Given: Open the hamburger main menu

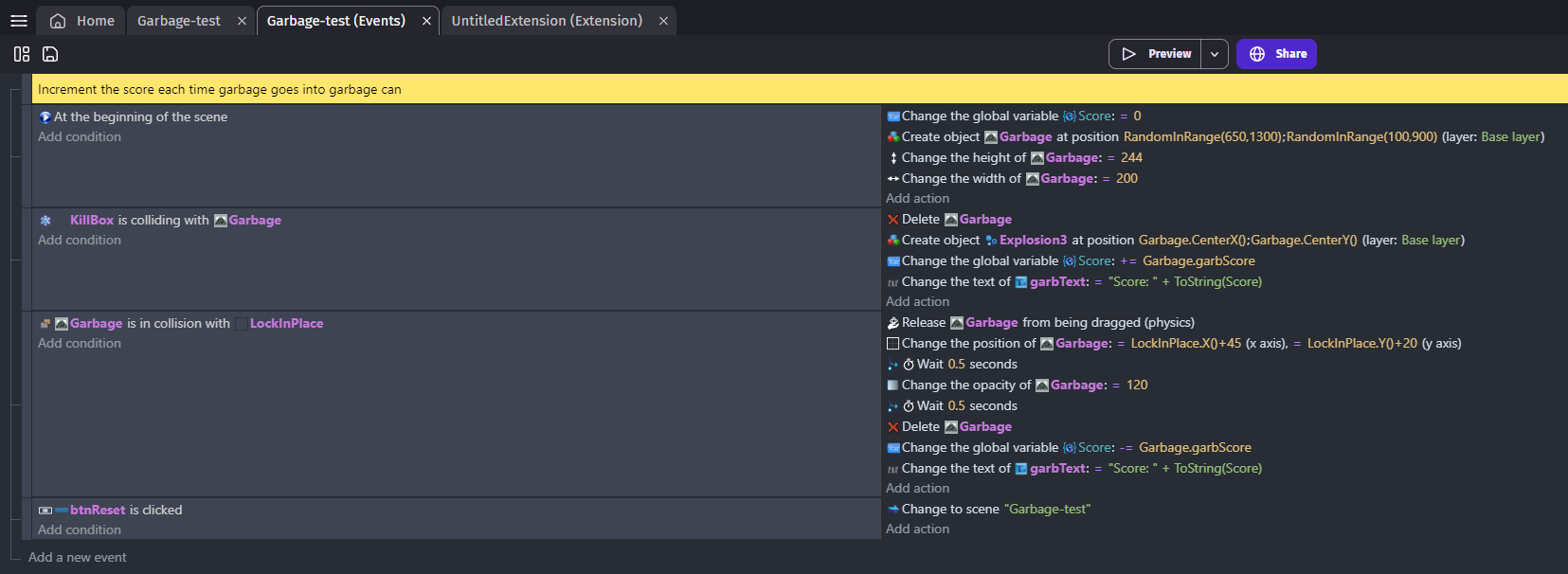Looking at the screenshot, I should tap(19, 21).
